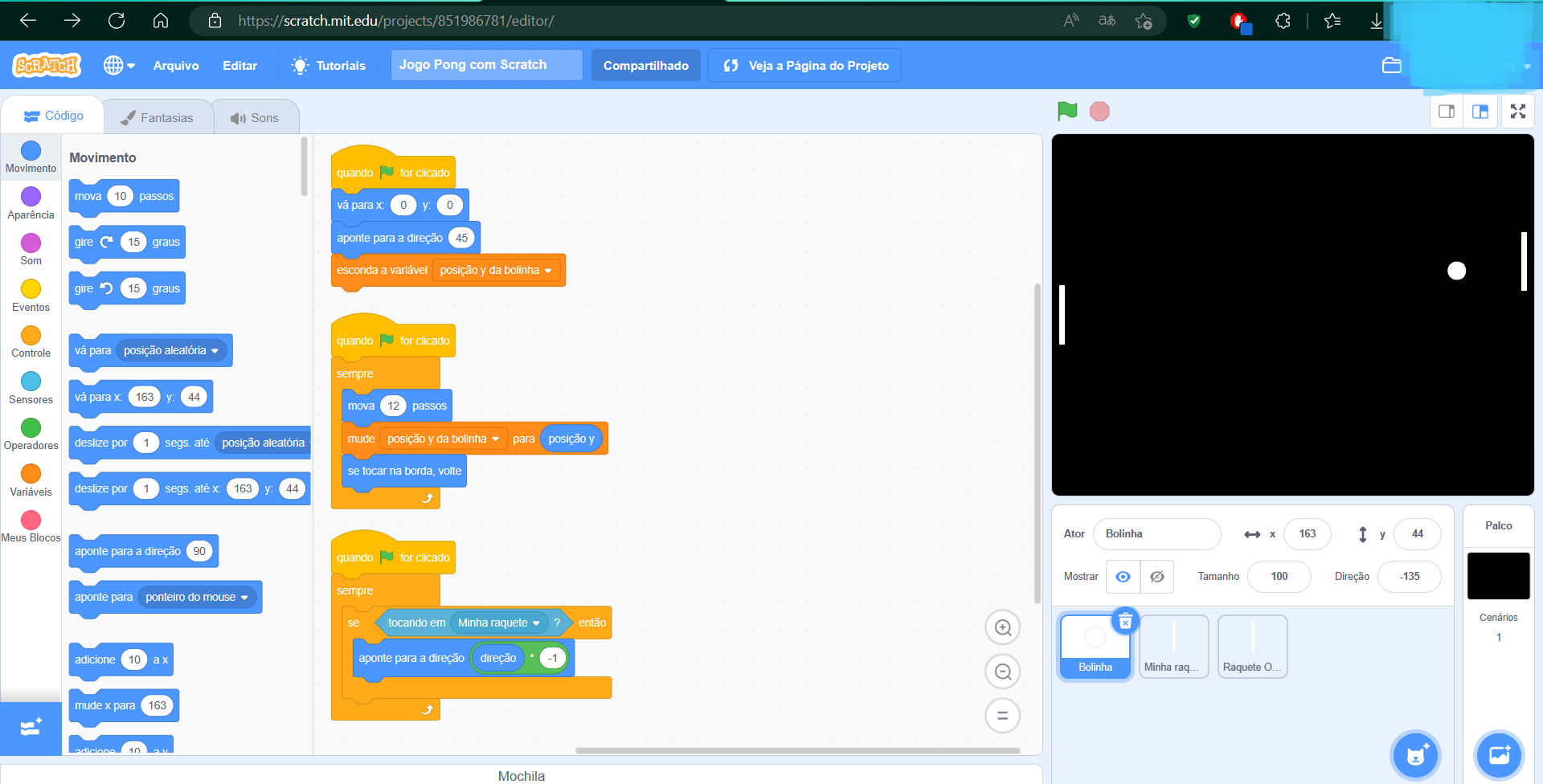Screen dimensions: 1543x784
Task: Refresh the browser page
Action: click(x=117, y=21)
